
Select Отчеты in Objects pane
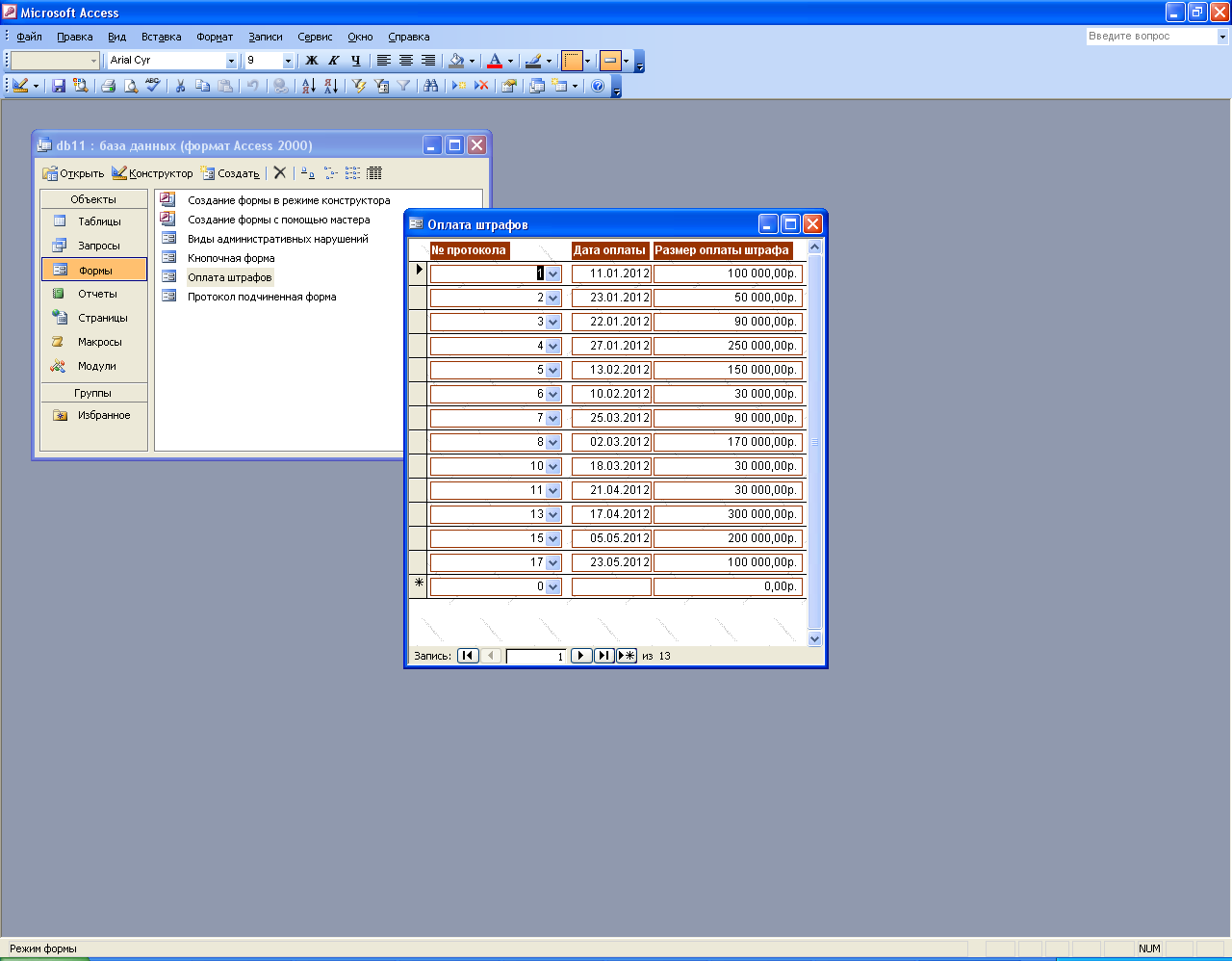(x=94, y=294)
